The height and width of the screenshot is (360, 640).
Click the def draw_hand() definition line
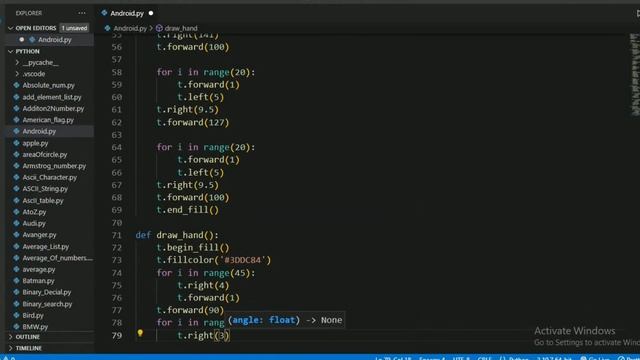coord(177,235)
